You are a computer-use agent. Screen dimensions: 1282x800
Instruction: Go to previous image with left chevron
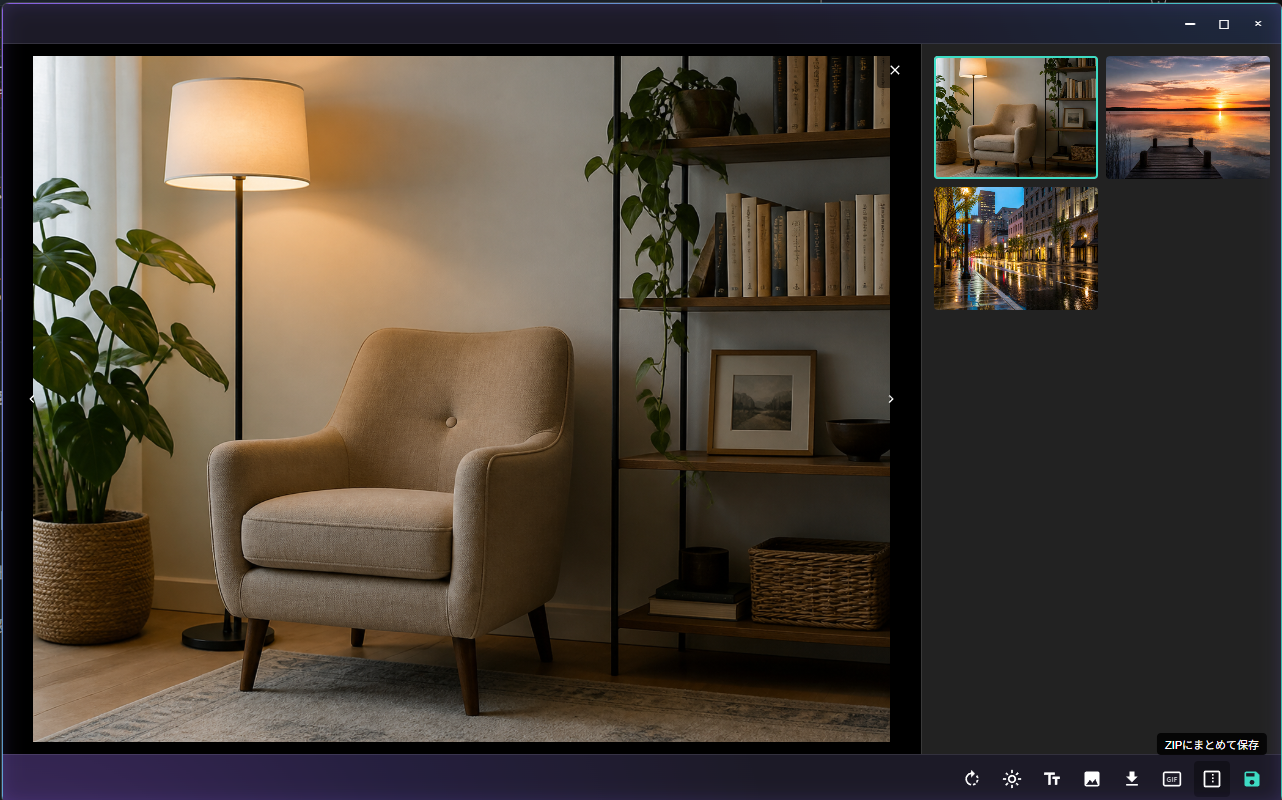tap(32, 399)
